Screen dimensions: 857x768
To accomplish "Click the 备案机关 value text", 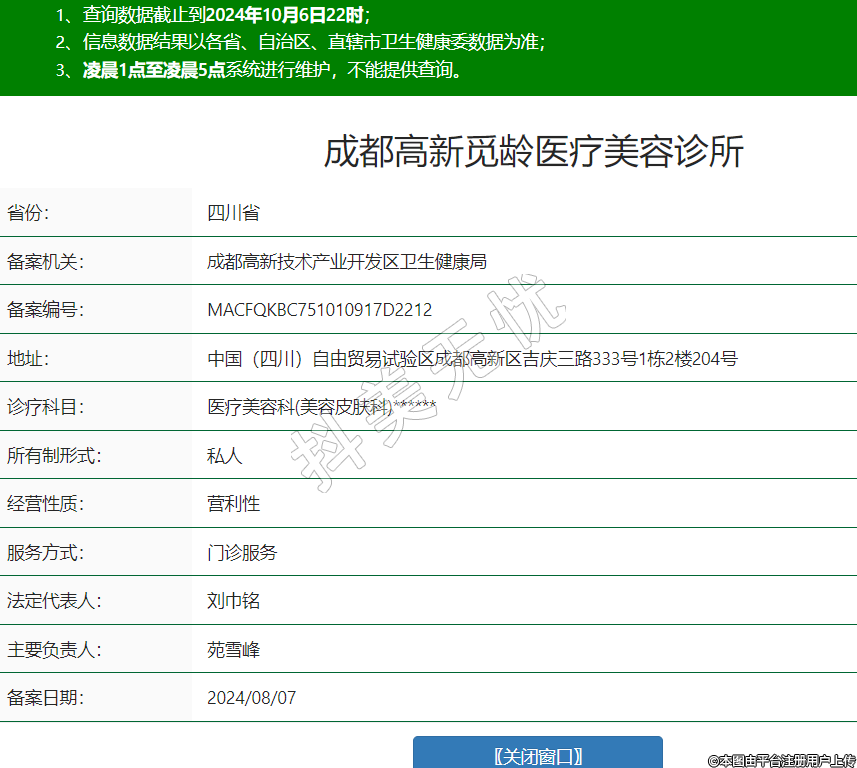I will click(x=346, y=262).
